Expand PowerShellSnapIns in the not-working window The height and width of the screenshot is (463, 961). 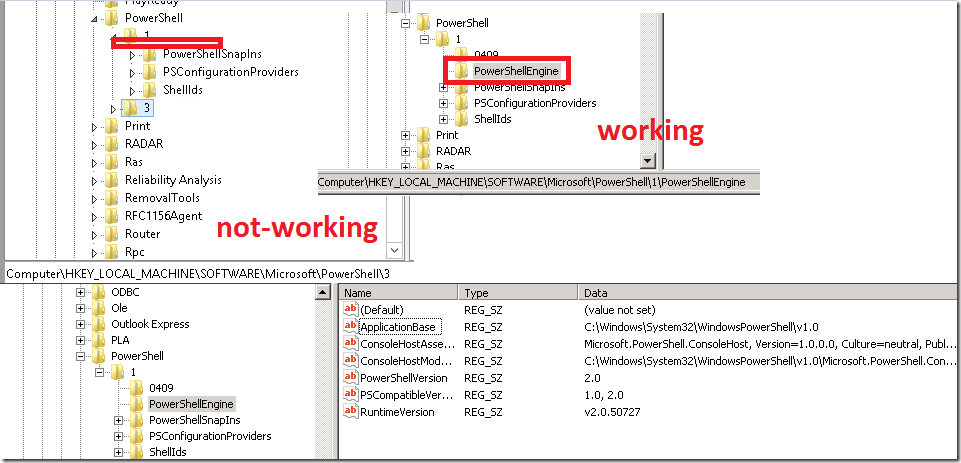click(x=132, y=55)
